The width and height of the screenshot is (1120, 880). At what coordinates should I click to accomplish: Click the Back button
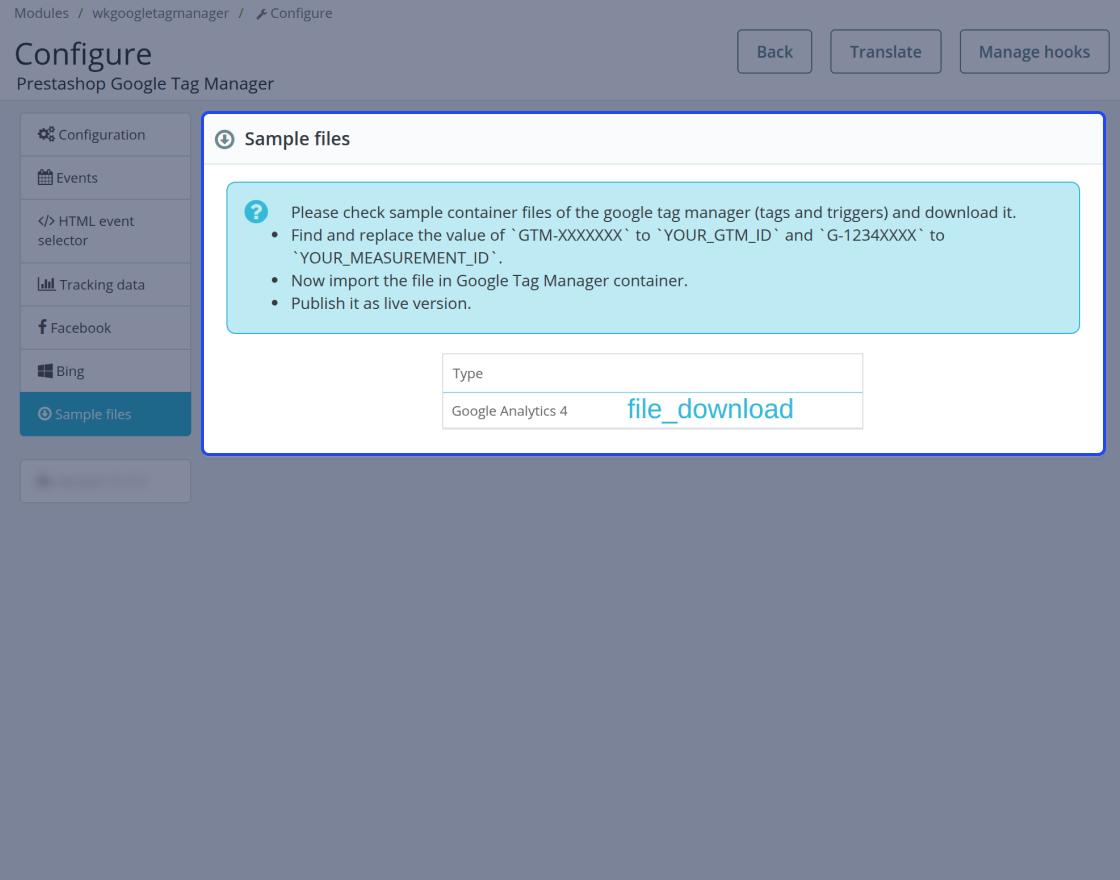point(774,51)
